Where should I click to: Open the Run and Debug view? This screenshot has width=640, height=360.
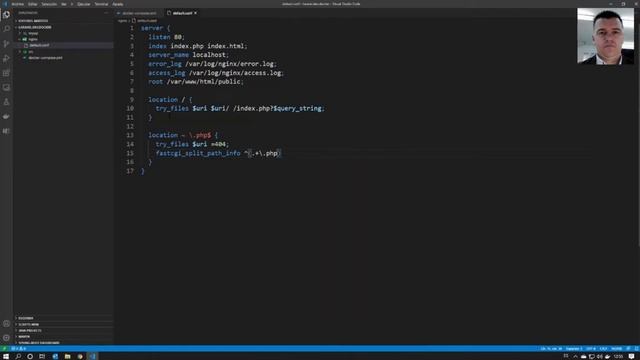(x=6, y=58)
